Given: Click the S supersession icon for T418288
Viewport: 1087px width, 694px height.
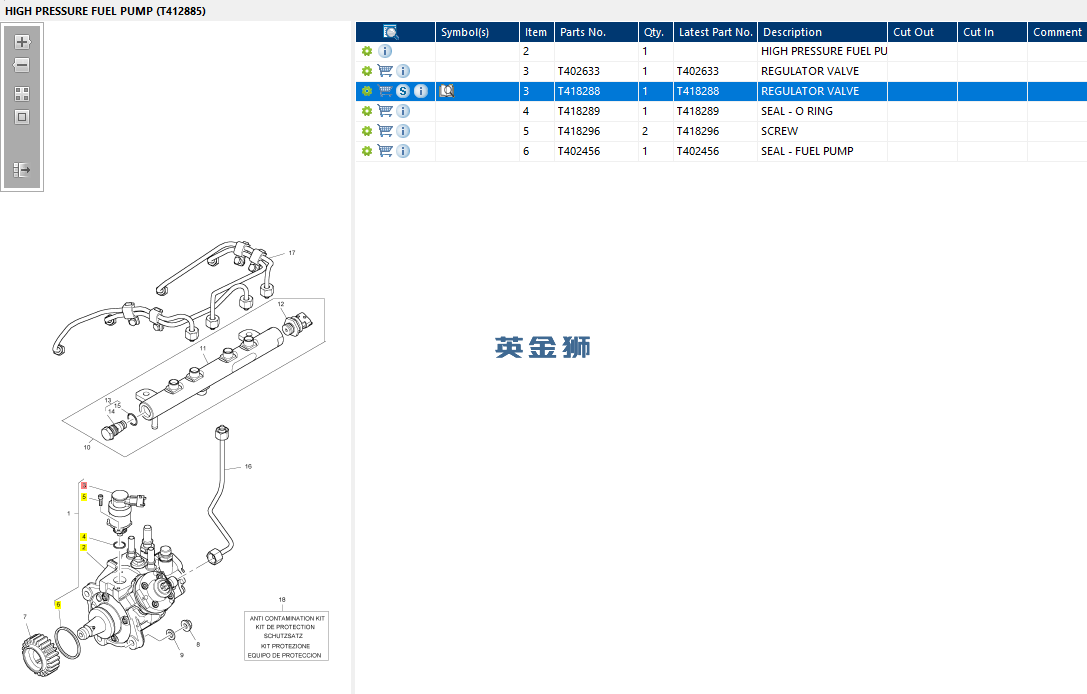Looking at the screenshot, I should (x=403, y=91).
